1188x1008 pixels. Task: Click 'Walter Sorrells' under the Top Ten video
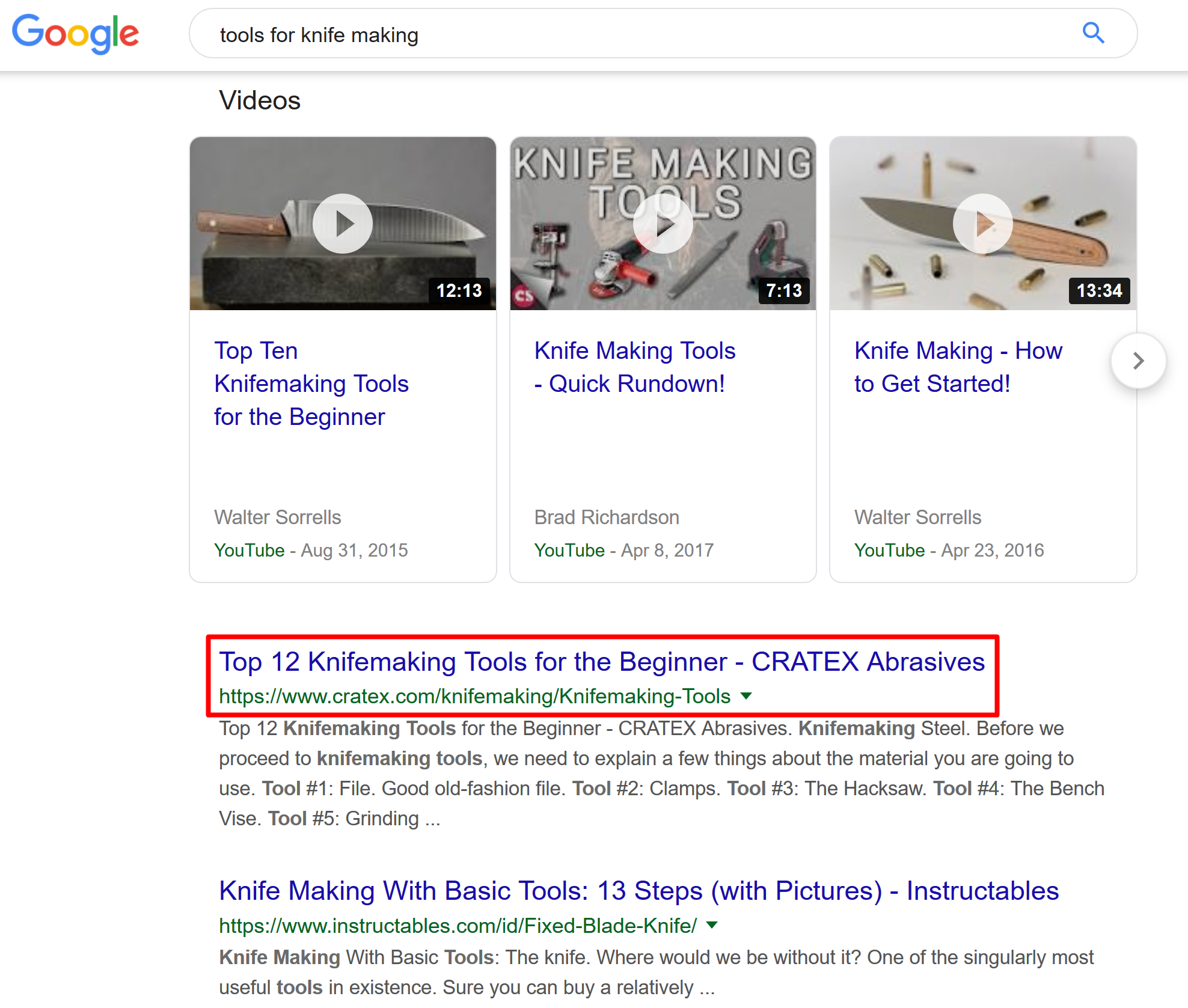coord(277,518)
